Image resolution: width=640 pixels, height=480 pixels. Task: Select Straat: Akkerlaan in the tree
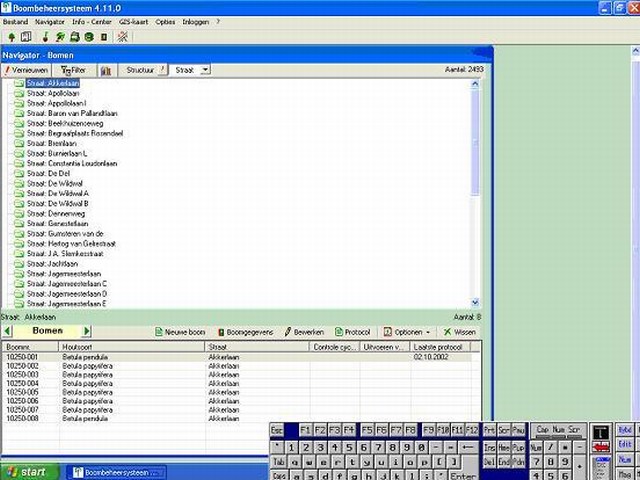(53, 83)
